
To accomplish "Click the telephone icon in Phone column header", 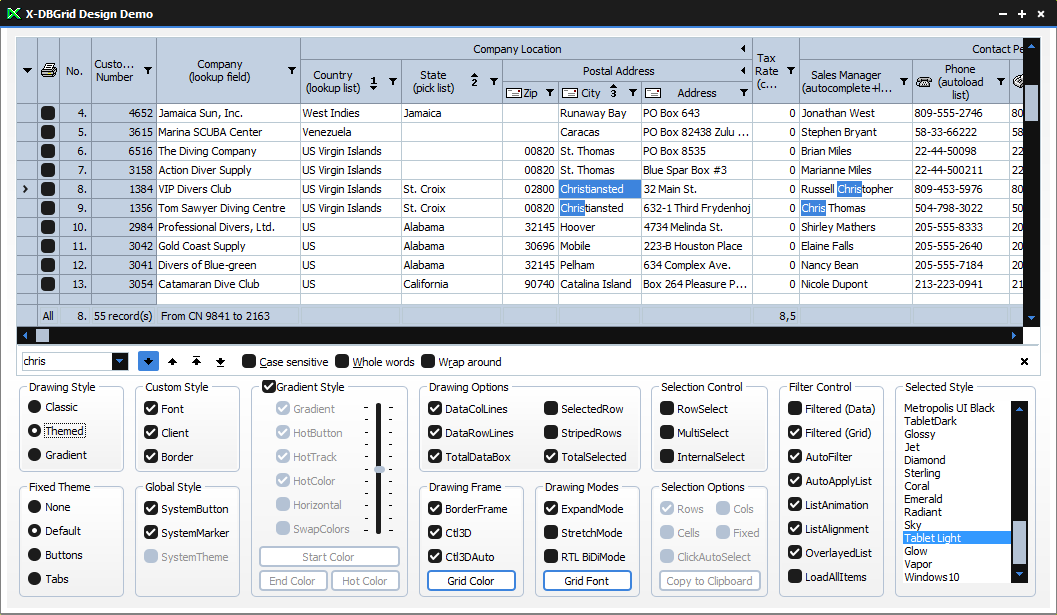I will coord(924,83).
